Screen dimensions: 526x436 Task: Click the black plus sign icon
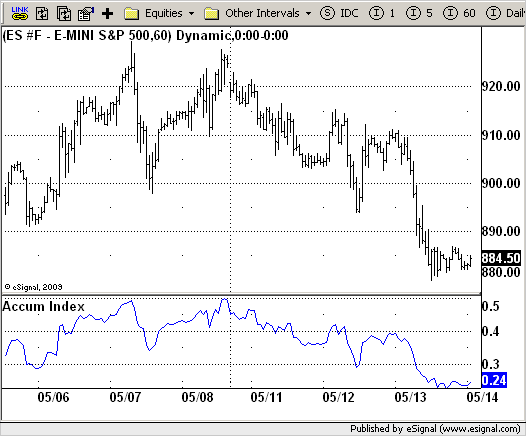point(107,14)
